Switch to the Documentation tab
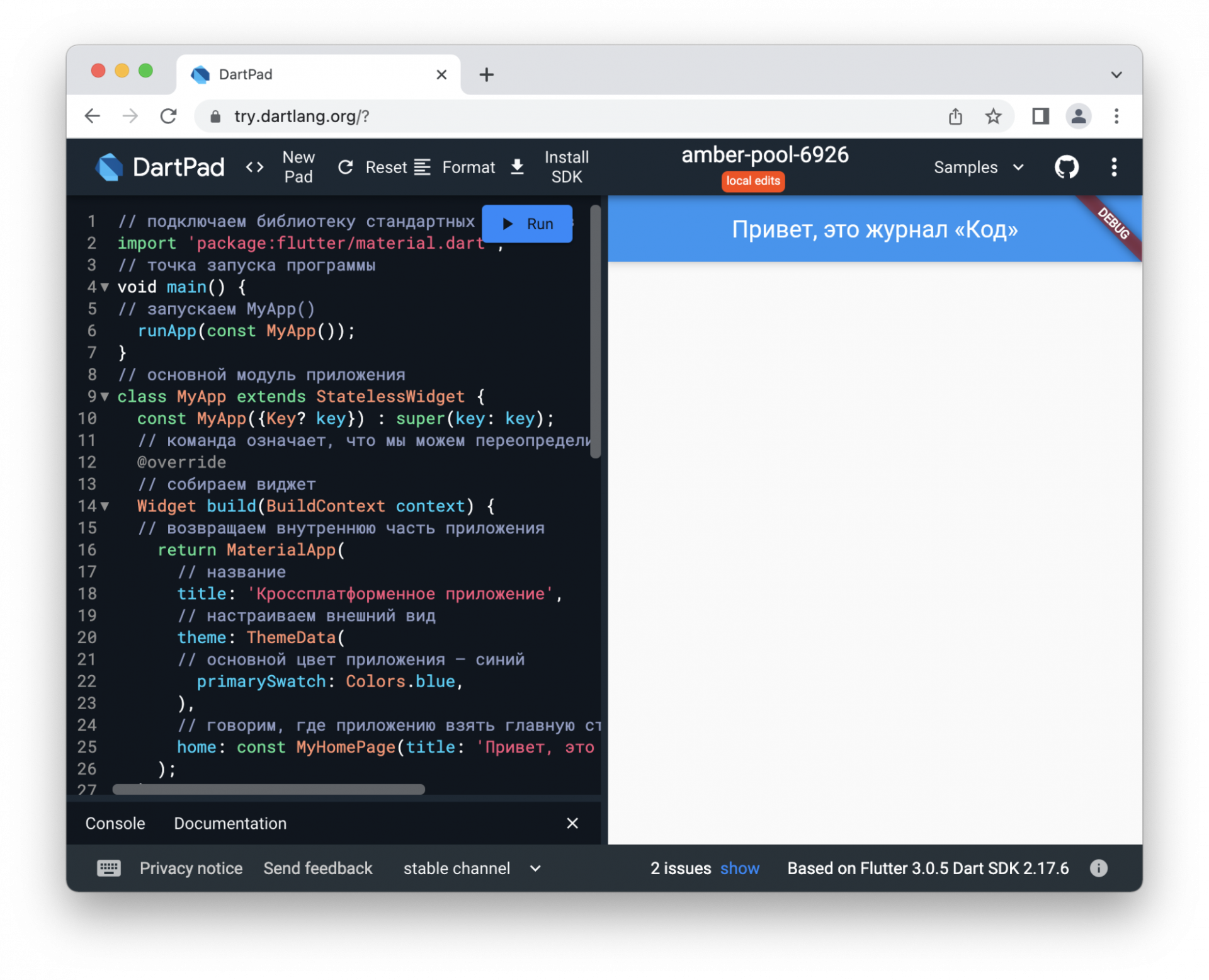This screenshot has width=1209, height=980. (228, 824)
